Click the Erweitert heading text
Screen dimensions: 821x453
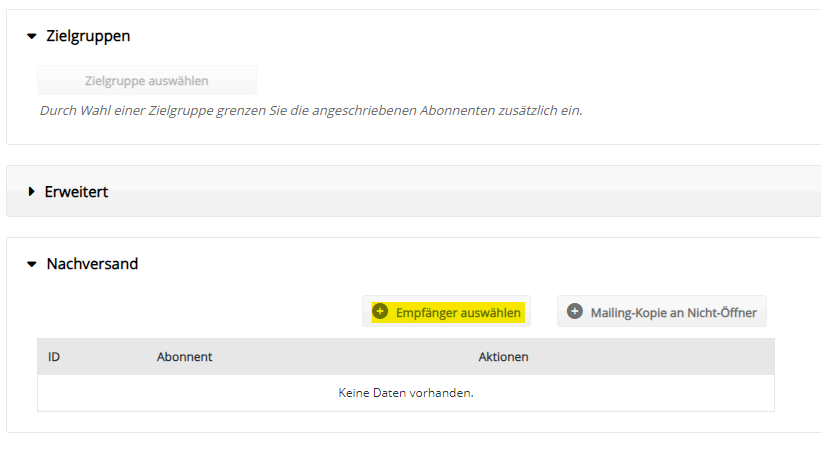tap(76, 192)
